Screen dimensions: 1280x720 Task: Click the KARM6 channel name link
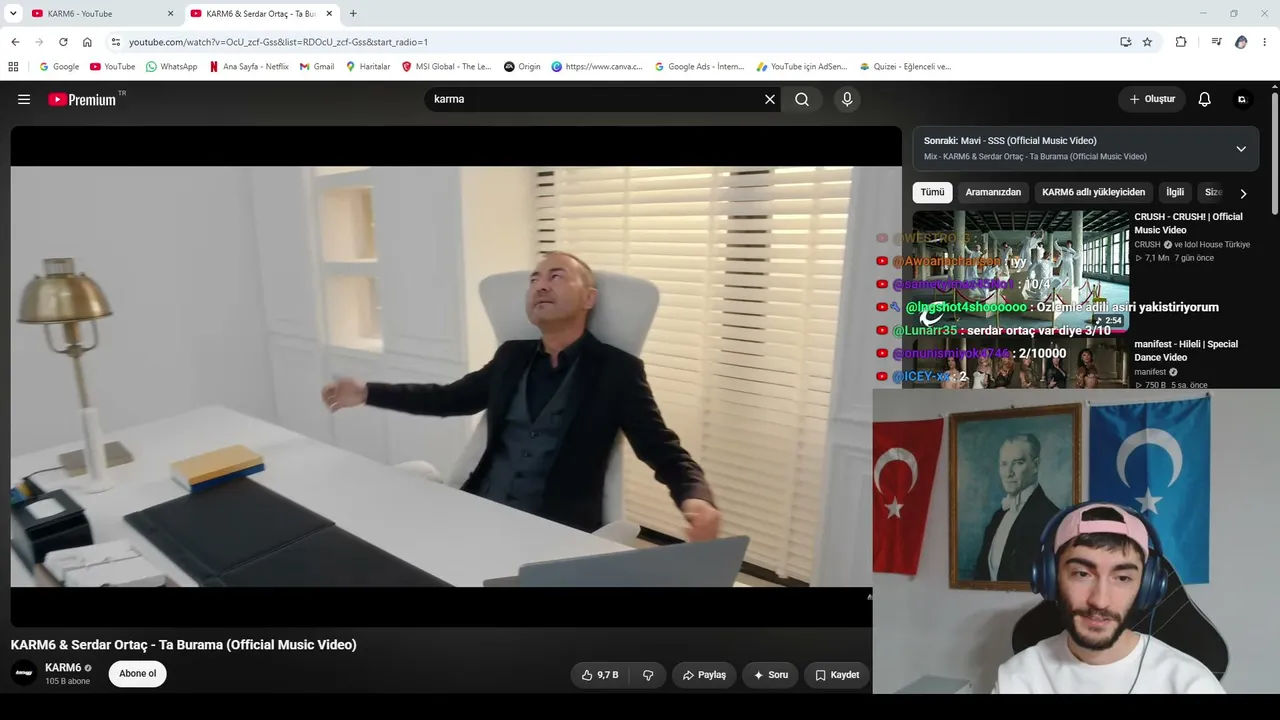63,668
